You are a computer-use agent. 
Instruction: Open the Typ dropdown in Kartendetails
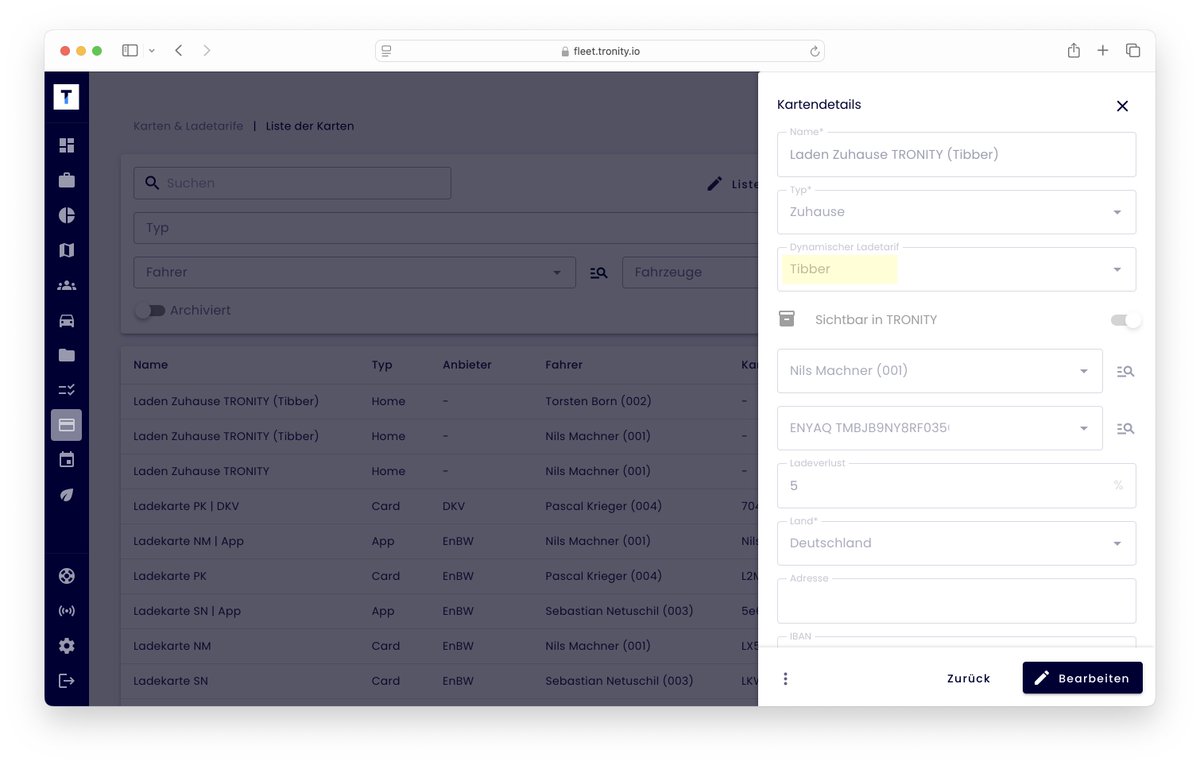(956, 212)
